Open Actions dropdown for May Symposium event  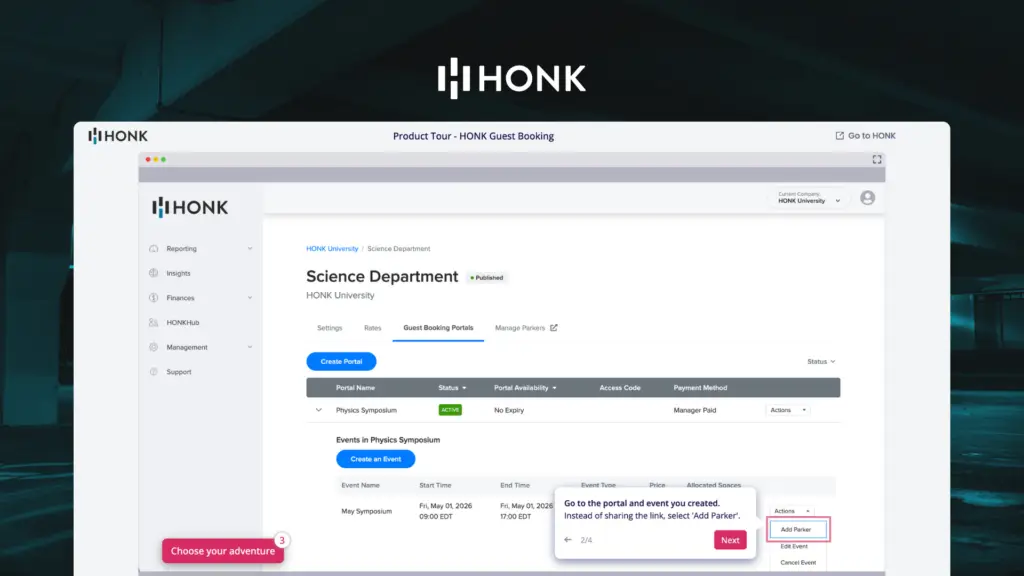[x=792, y=511]
